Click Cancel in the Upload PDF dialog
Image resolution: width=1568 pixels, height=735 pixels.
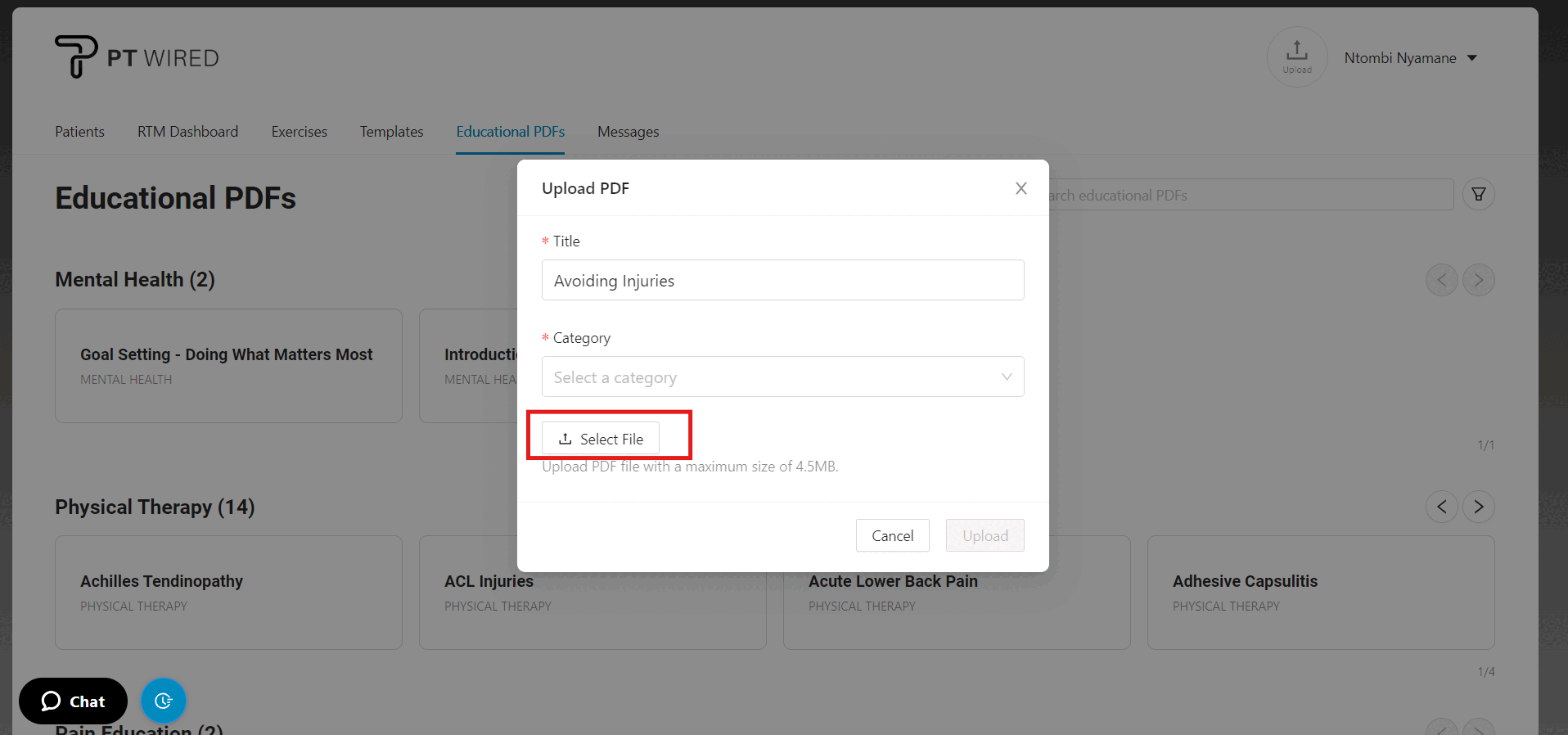(892, 535)
